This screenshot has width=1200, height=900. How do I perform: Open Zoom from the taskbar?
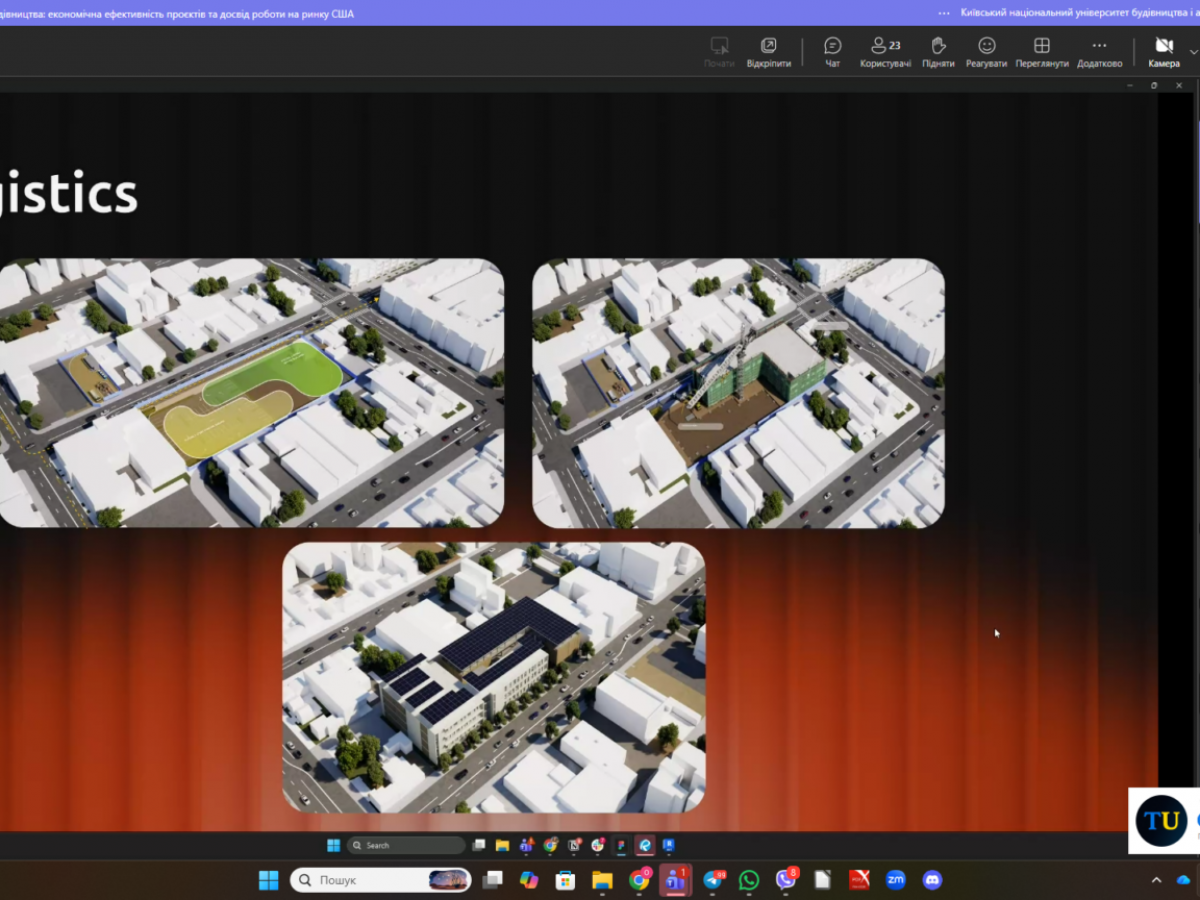(895, 880)
